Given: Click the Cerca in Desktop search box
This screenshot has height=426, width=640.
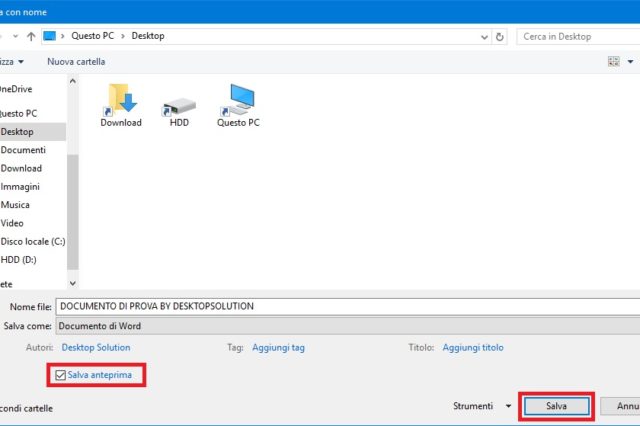Looking at the screenshot, I should click(578, 37).
